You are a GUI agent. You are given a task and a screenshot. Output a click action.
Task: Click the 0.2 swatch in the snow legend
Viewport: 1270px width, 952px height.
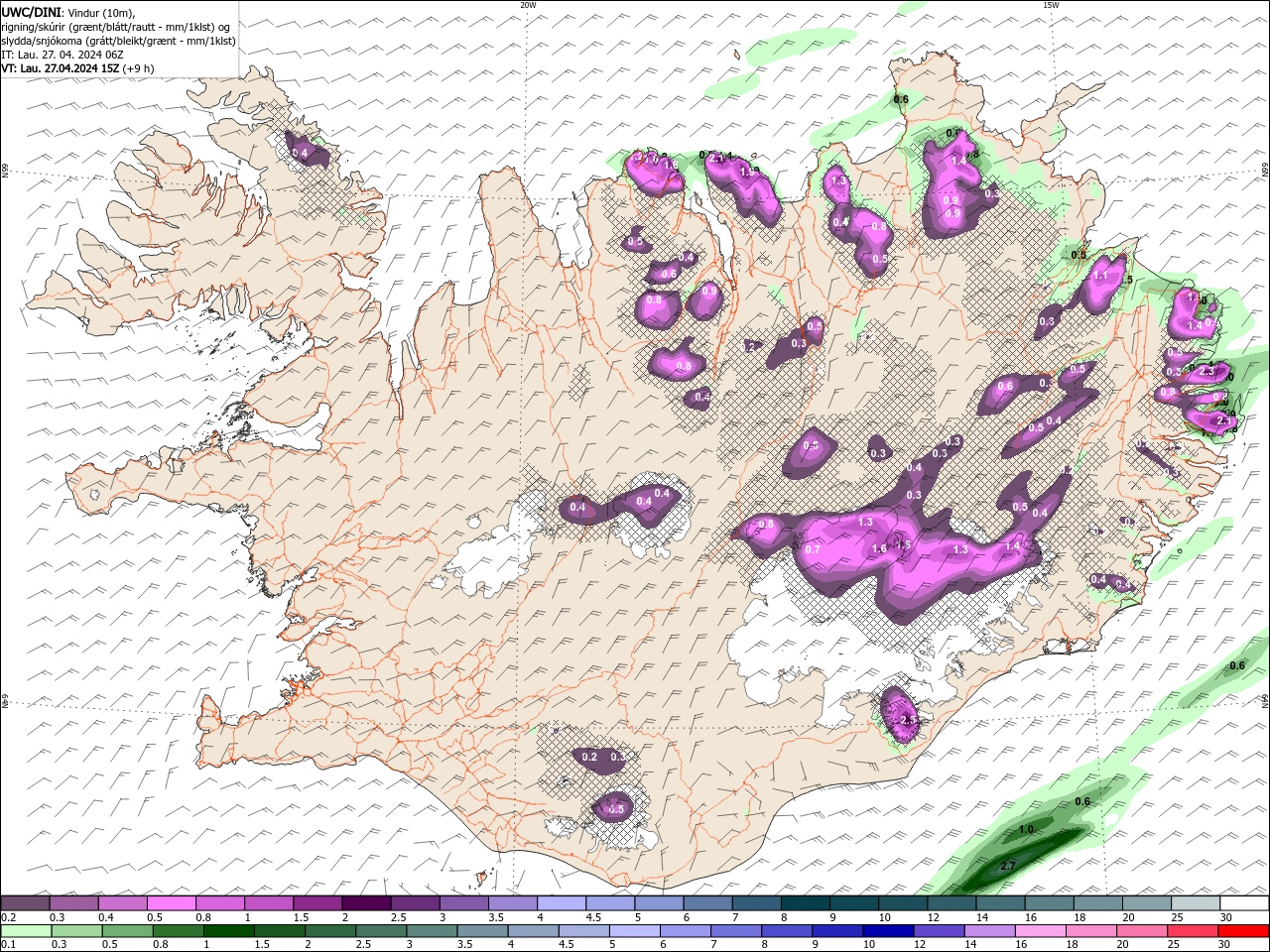pyautogui.click(x=25, y=903)
